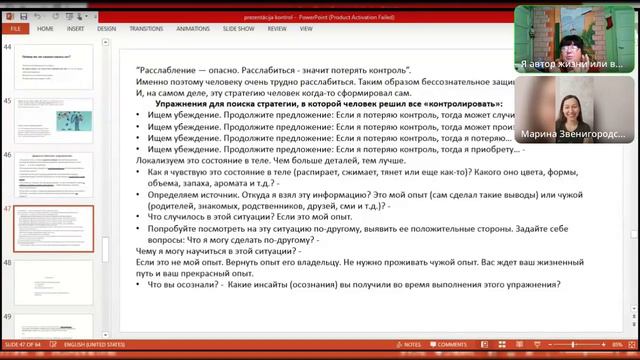Image resolution: width=640 pixels, height=360 pixels.
Task: Open the TRANSITIONS ribbon tab
Action: tap(146, 29)
